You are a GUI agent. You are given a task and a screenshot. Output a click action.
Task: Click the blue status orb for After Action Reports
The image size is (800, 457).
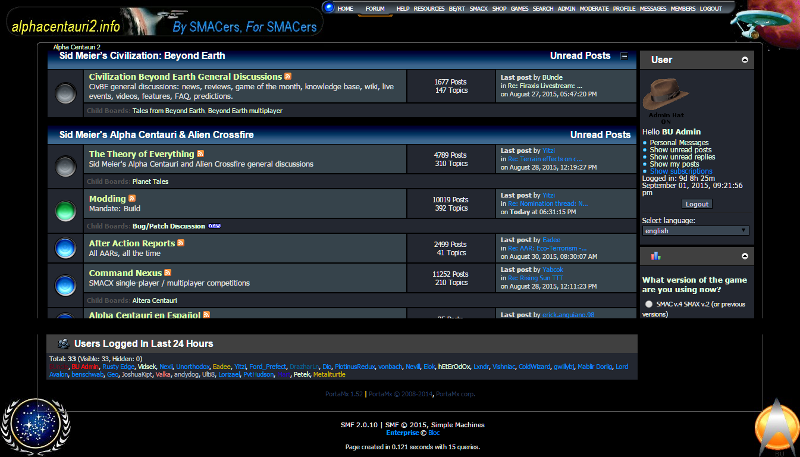click(66, 246)
